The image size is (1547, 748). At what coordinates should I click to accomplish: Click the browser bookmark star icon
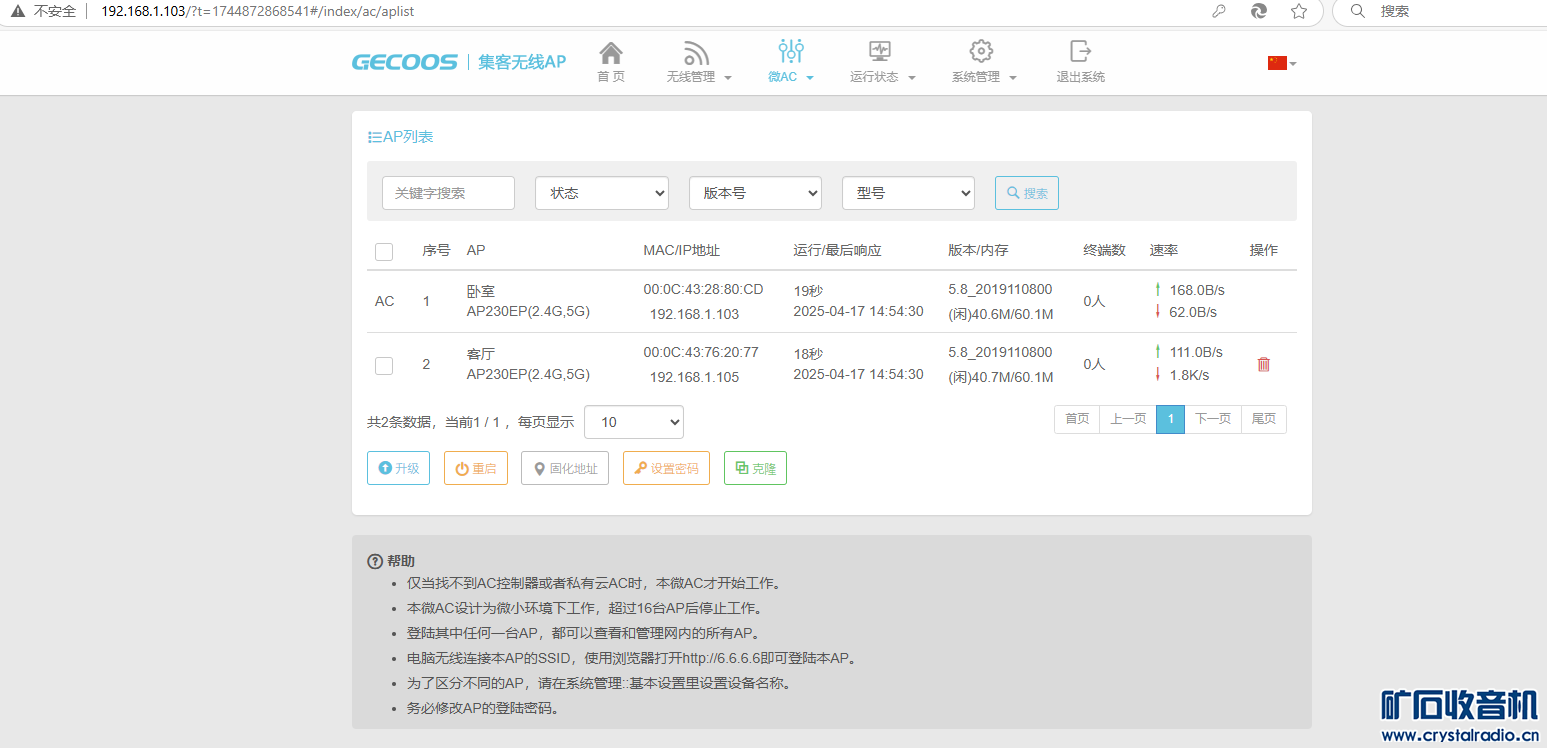[x=1299, y=11]
